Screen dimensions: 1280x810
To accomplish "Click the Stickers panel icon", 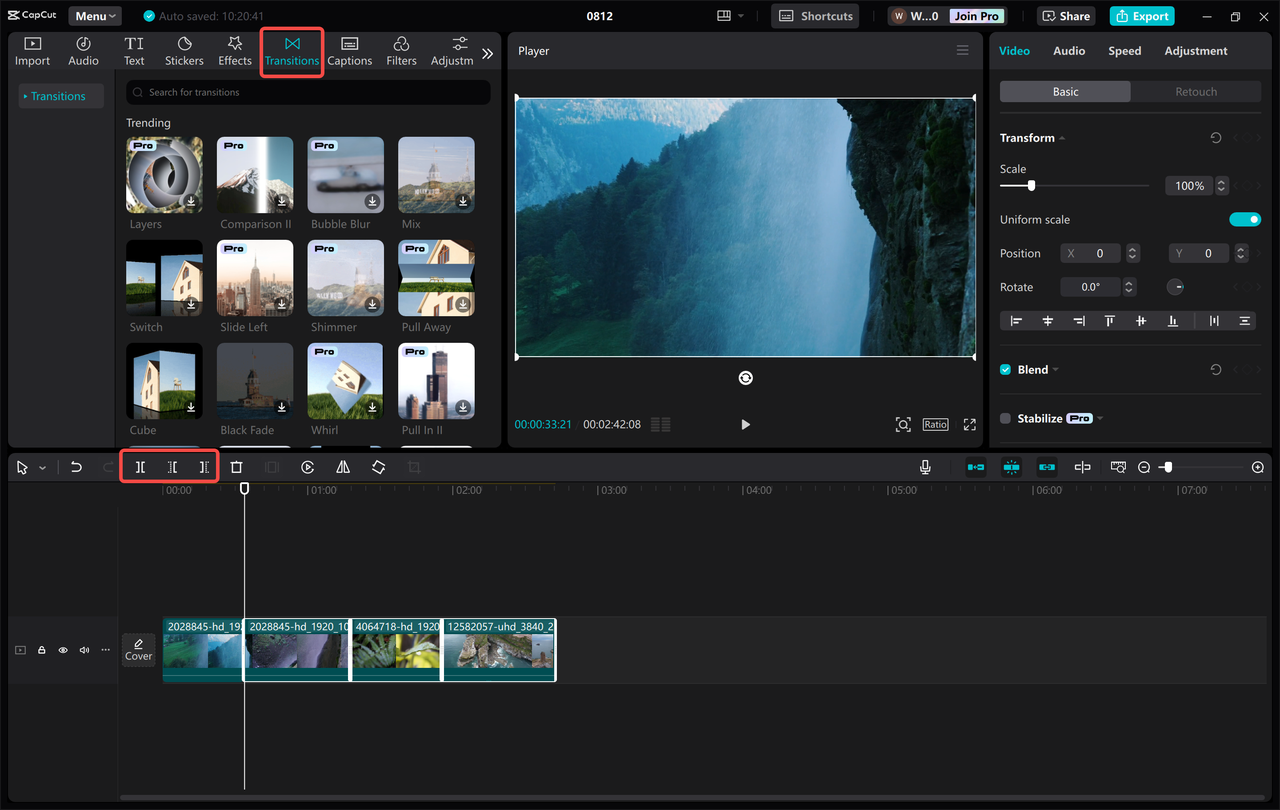I will [x=184, y=50].
